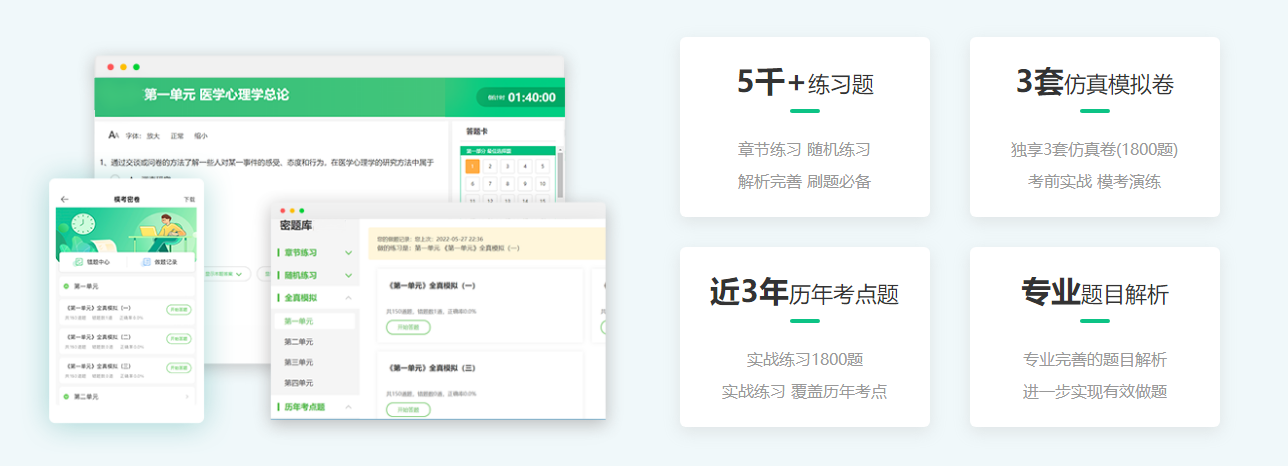
Task: Select 第二单元 in the sidebar list
Action: point(299,342)
